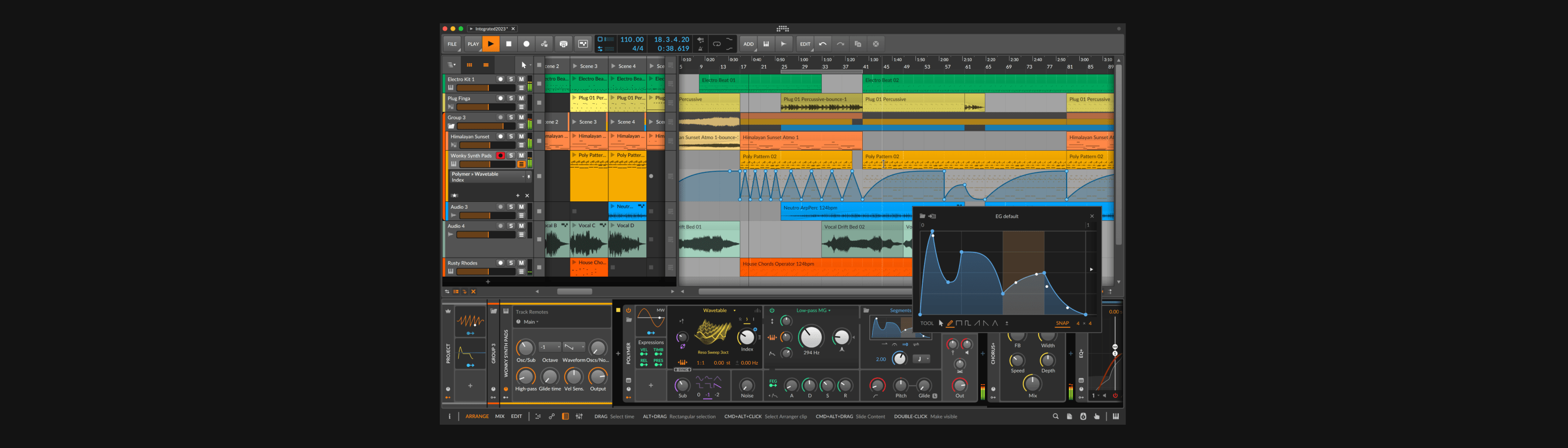Record-arm the Himalayan Sunset track

pyautogui.click(x=500, y=137)
